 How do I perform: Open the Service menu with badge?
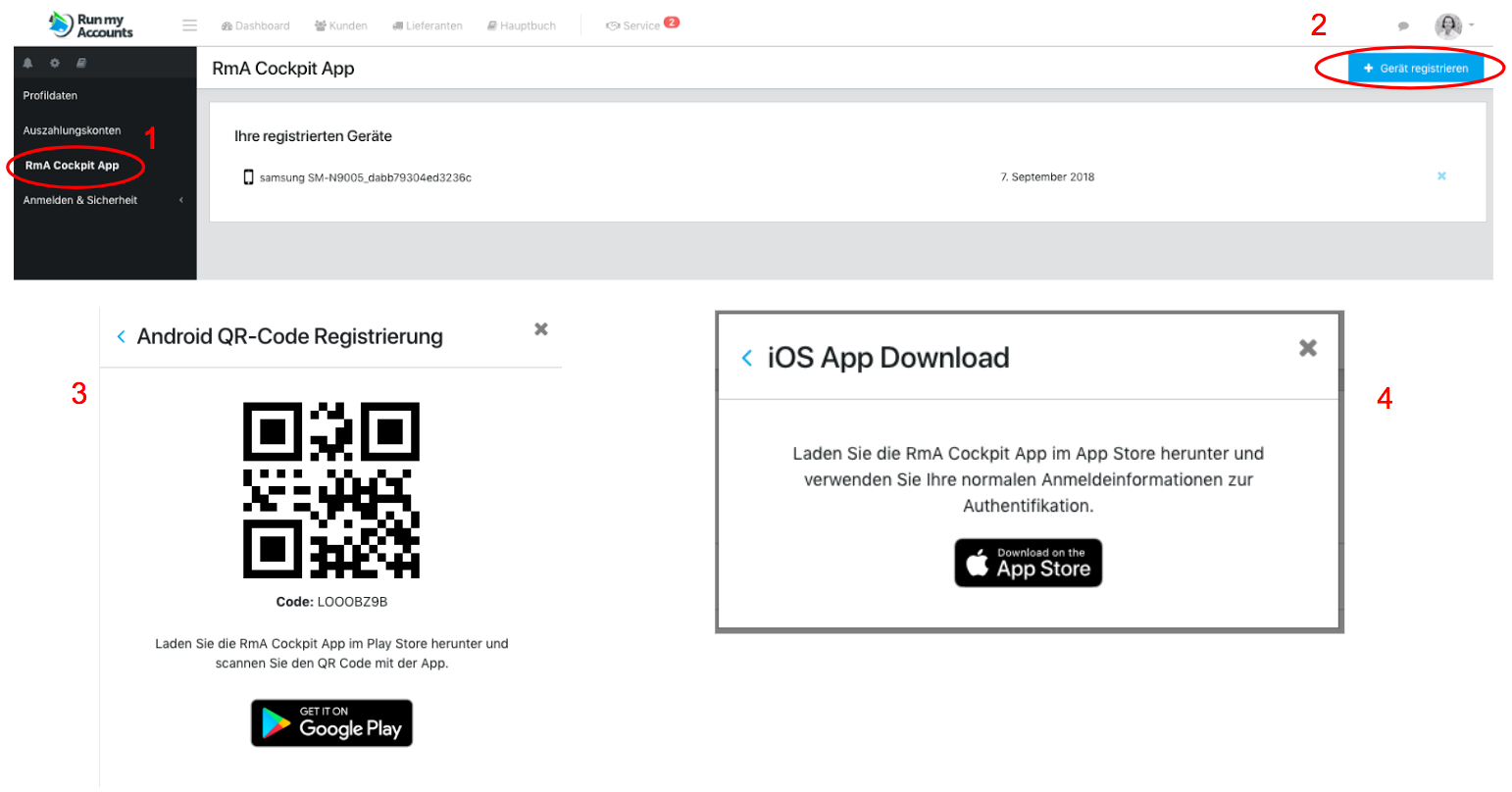pos(642,25)
